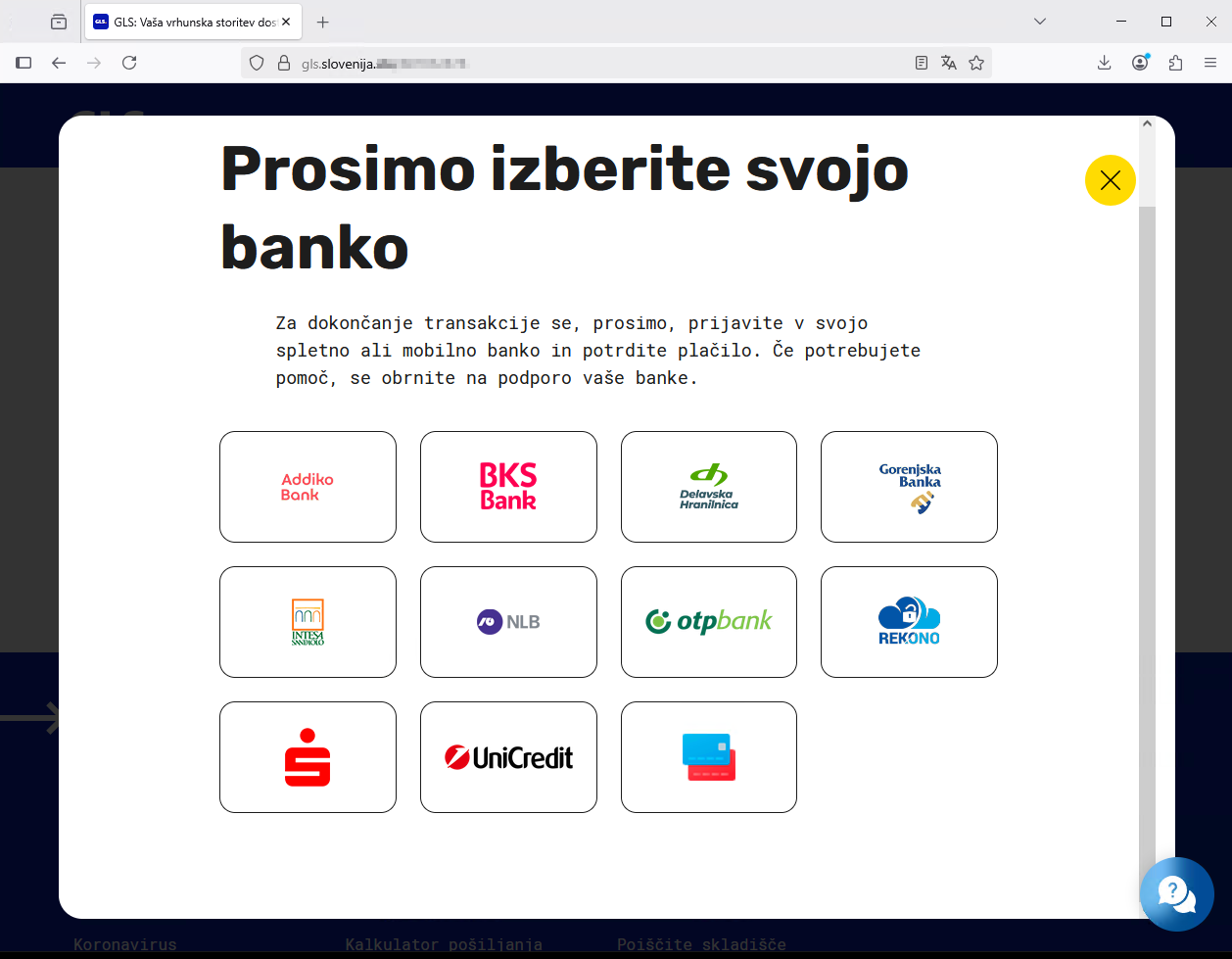This screenshot has width=1232, height=959.
Task: Click the dialog scrollbar up arrow
Action: (1147, 124)
